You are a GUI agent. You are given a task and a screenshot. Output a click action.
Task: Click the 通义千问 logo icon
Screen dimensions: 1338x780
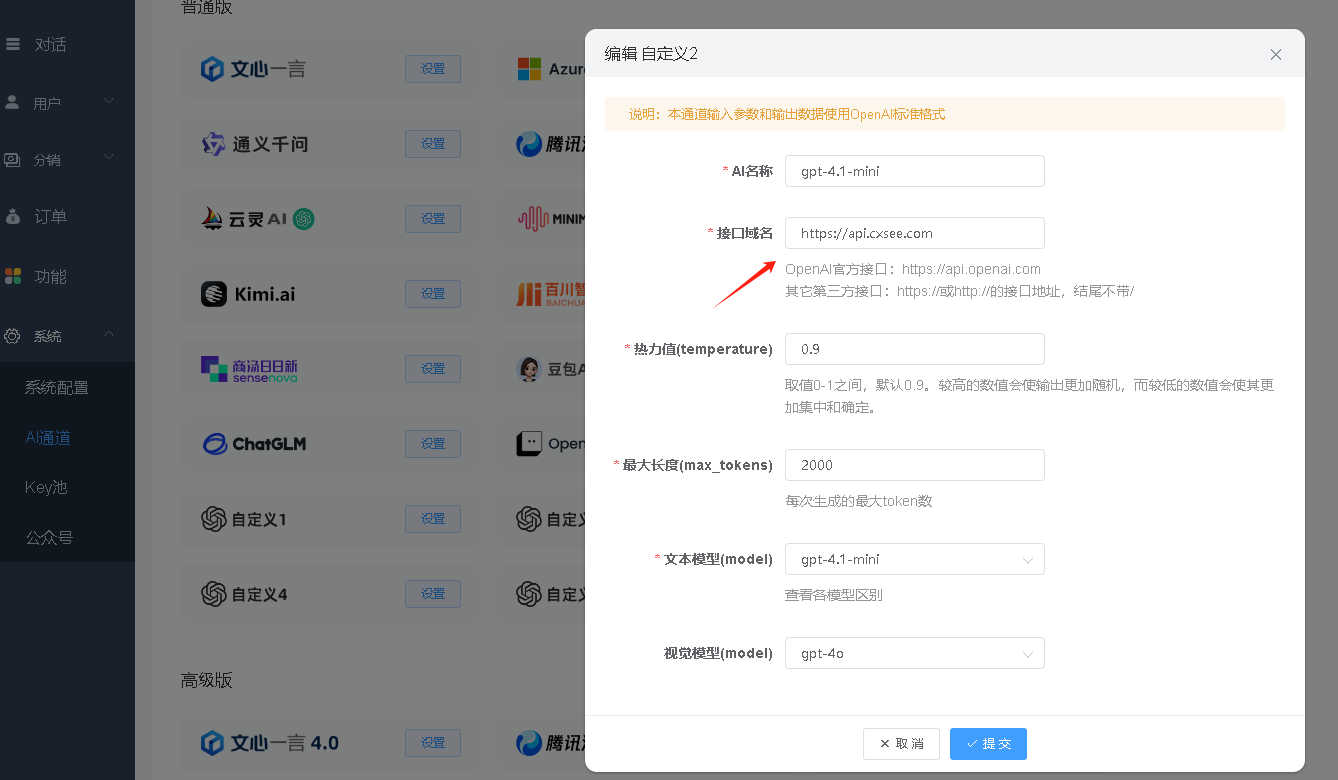[x=213, y=144]
